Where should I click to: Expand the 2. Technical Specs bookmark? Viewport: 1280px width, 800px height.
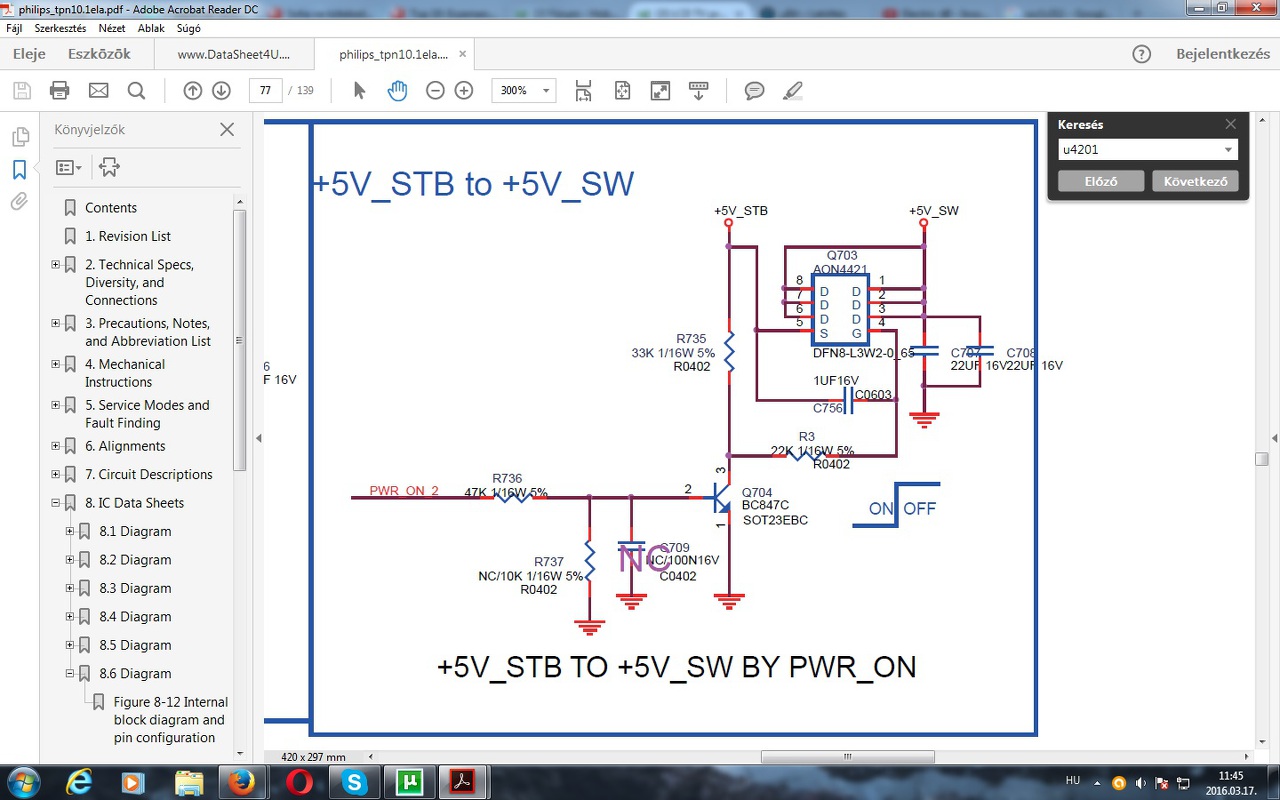pos(56,265)
